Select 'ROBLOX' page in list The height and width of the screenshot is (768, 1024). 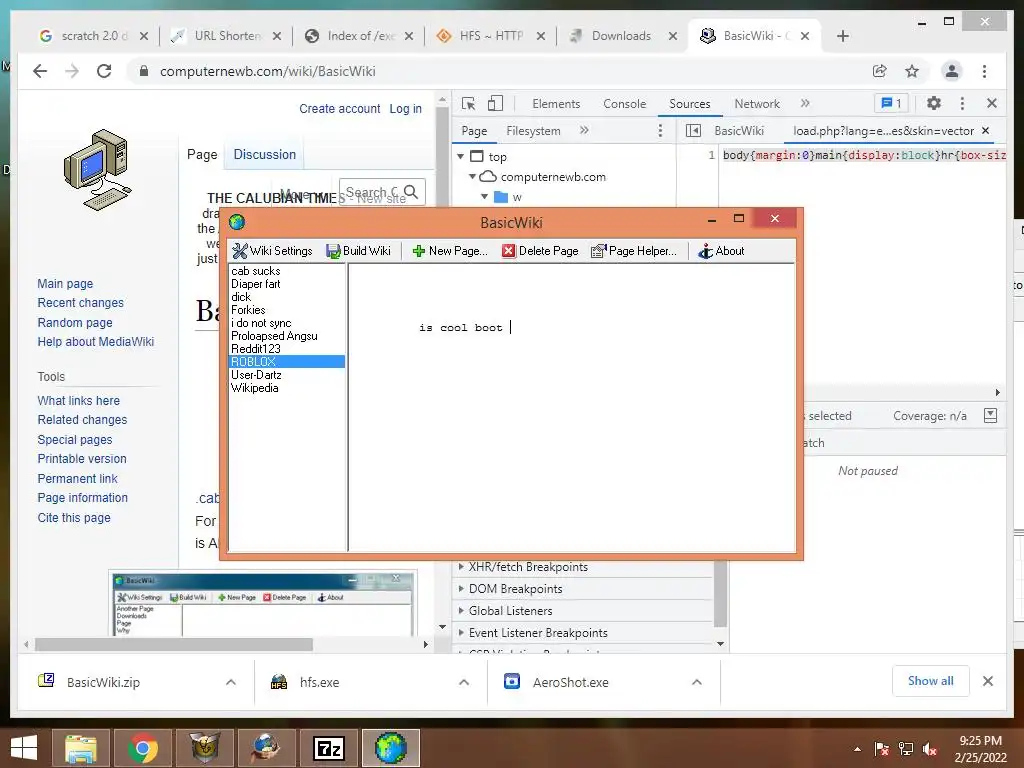tap(287, 362)
